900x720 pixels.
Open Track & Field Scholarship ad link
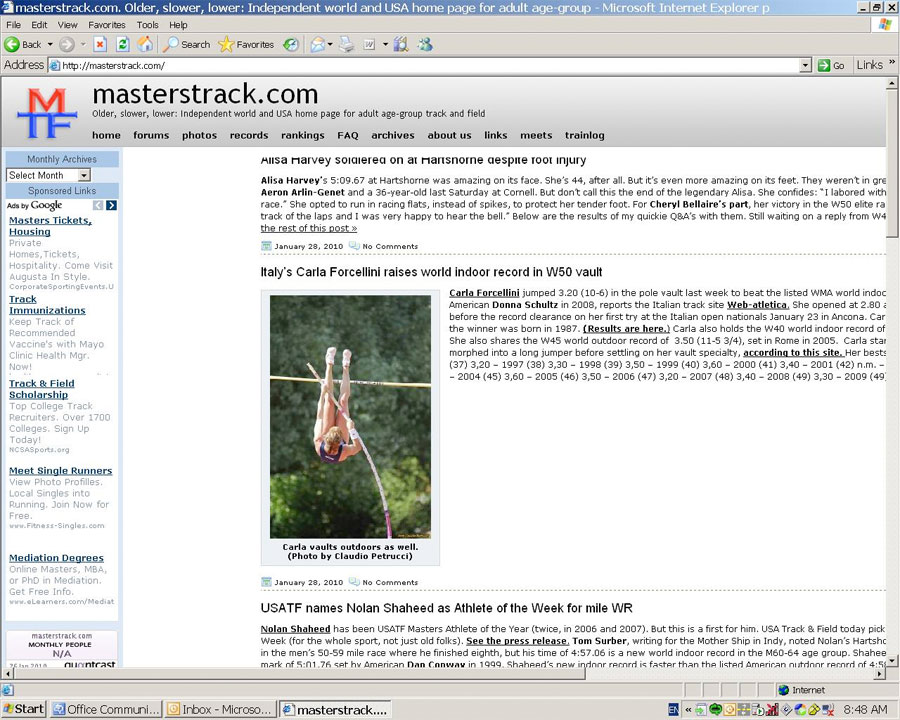41,389
